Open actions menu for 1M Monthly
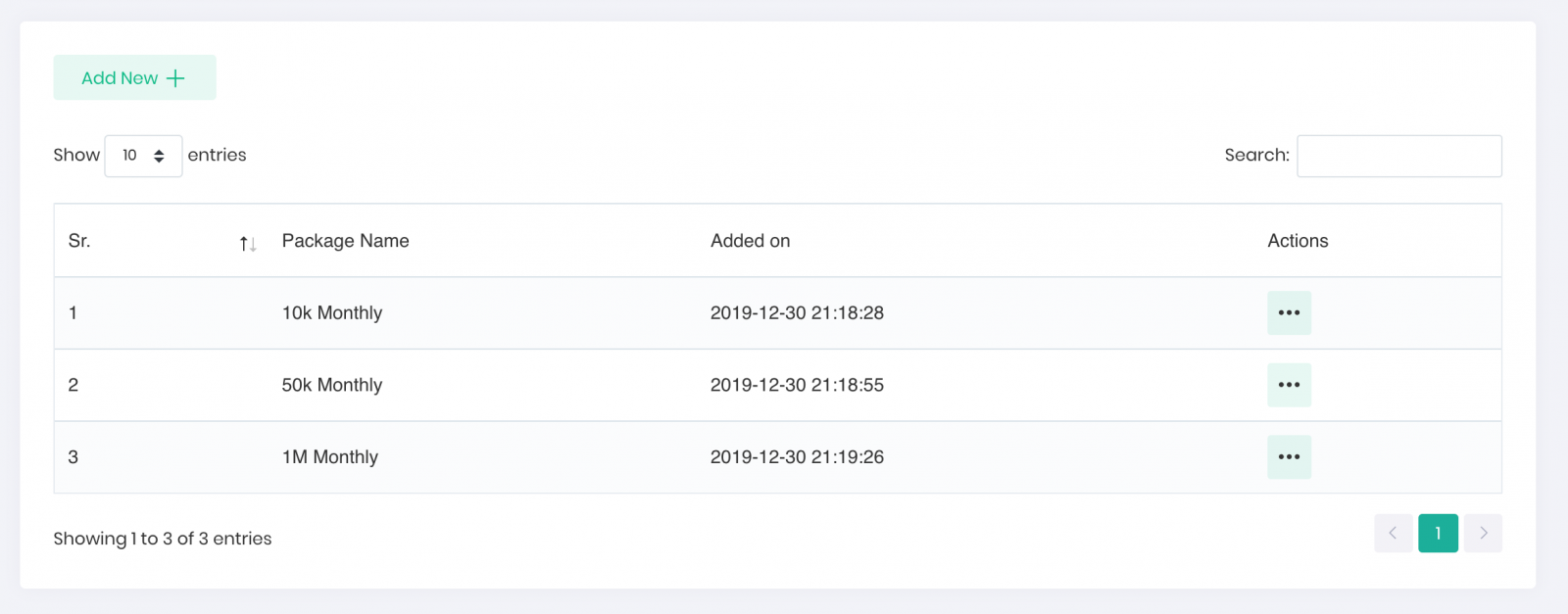This screenshot has height=614, width=1568. pos(1289,457)
